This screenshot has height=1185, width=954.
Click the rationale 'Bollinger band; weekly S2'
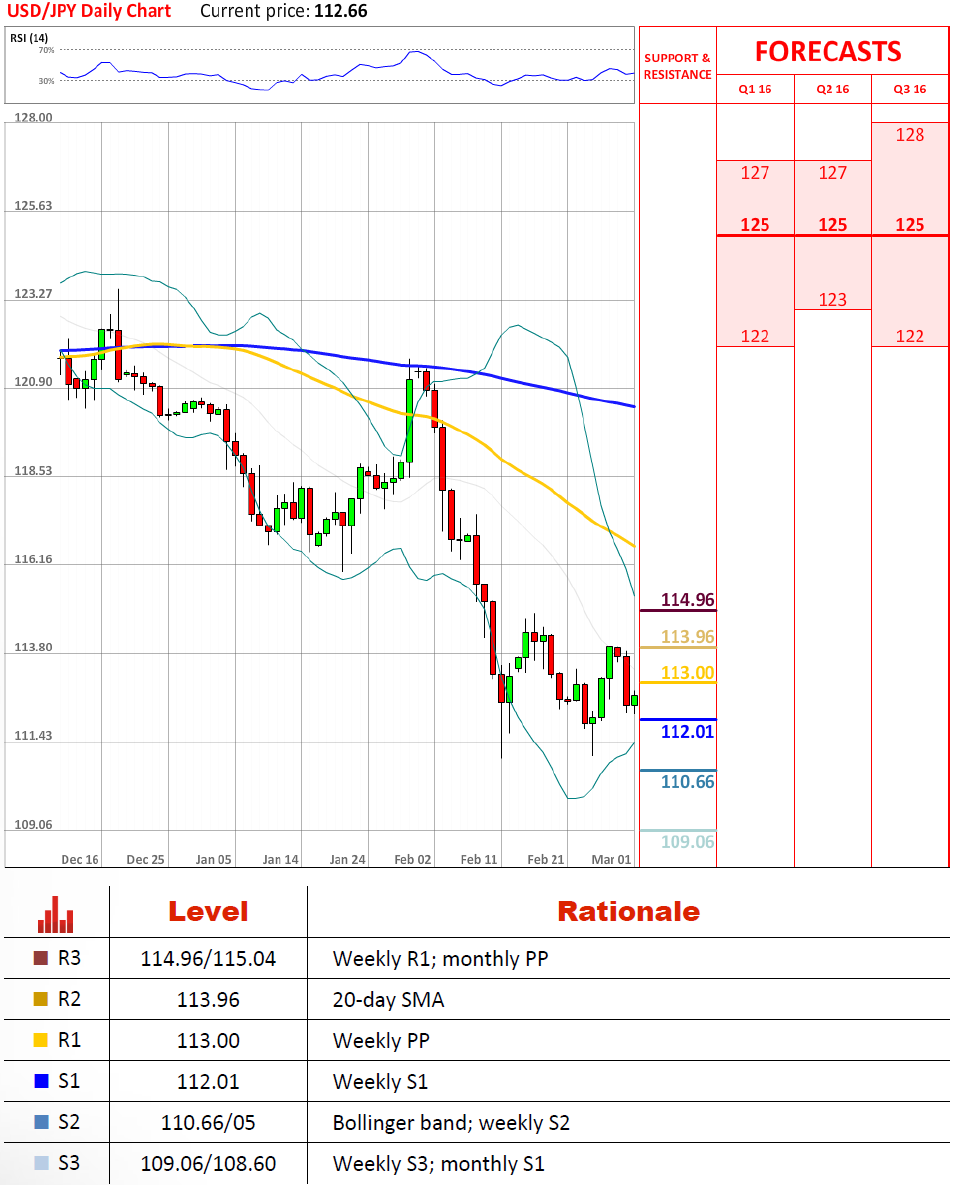click(451, 1122)
